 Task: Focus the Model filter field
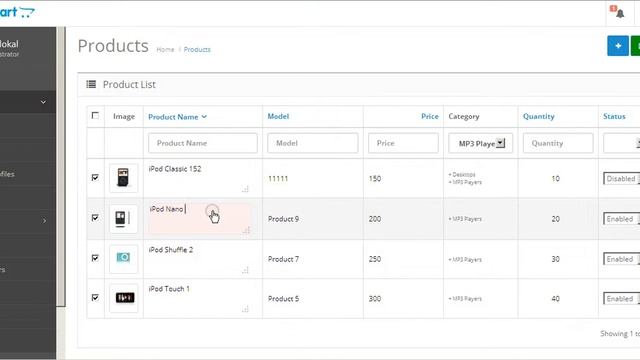(313, 143)
